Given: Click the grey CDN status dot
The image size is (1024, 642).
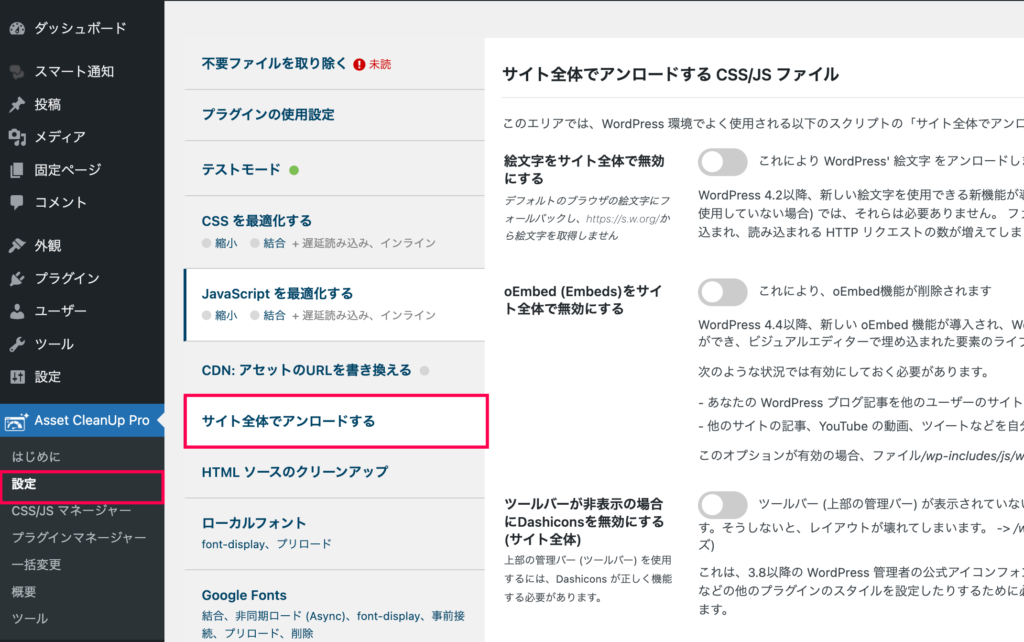Looking at the screenshot, I should [424, 371].
